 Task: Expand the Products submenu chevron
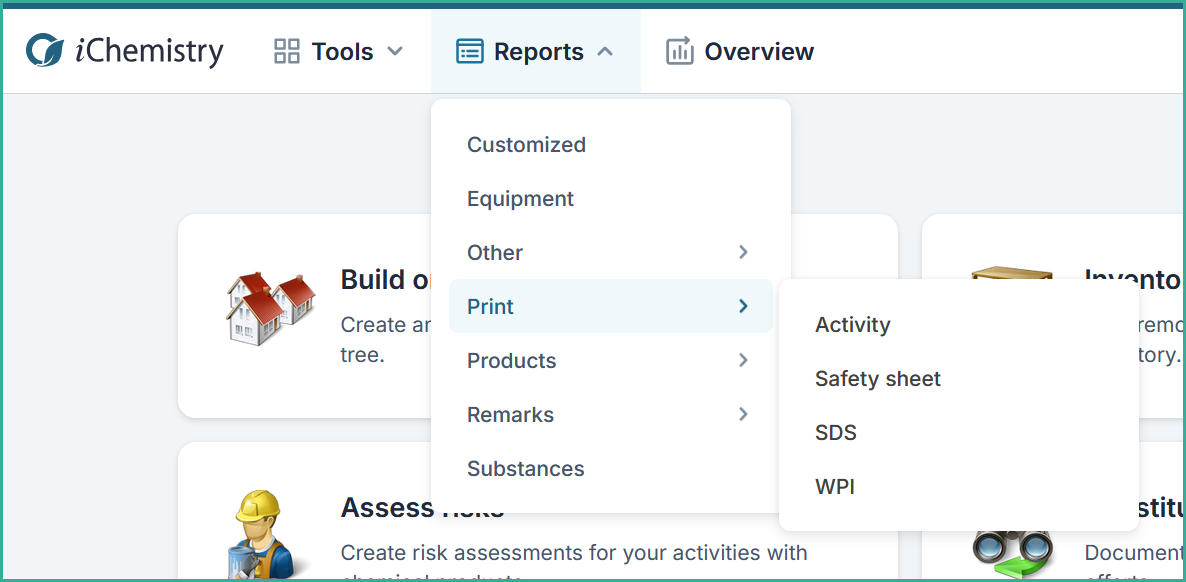[744, 360]
